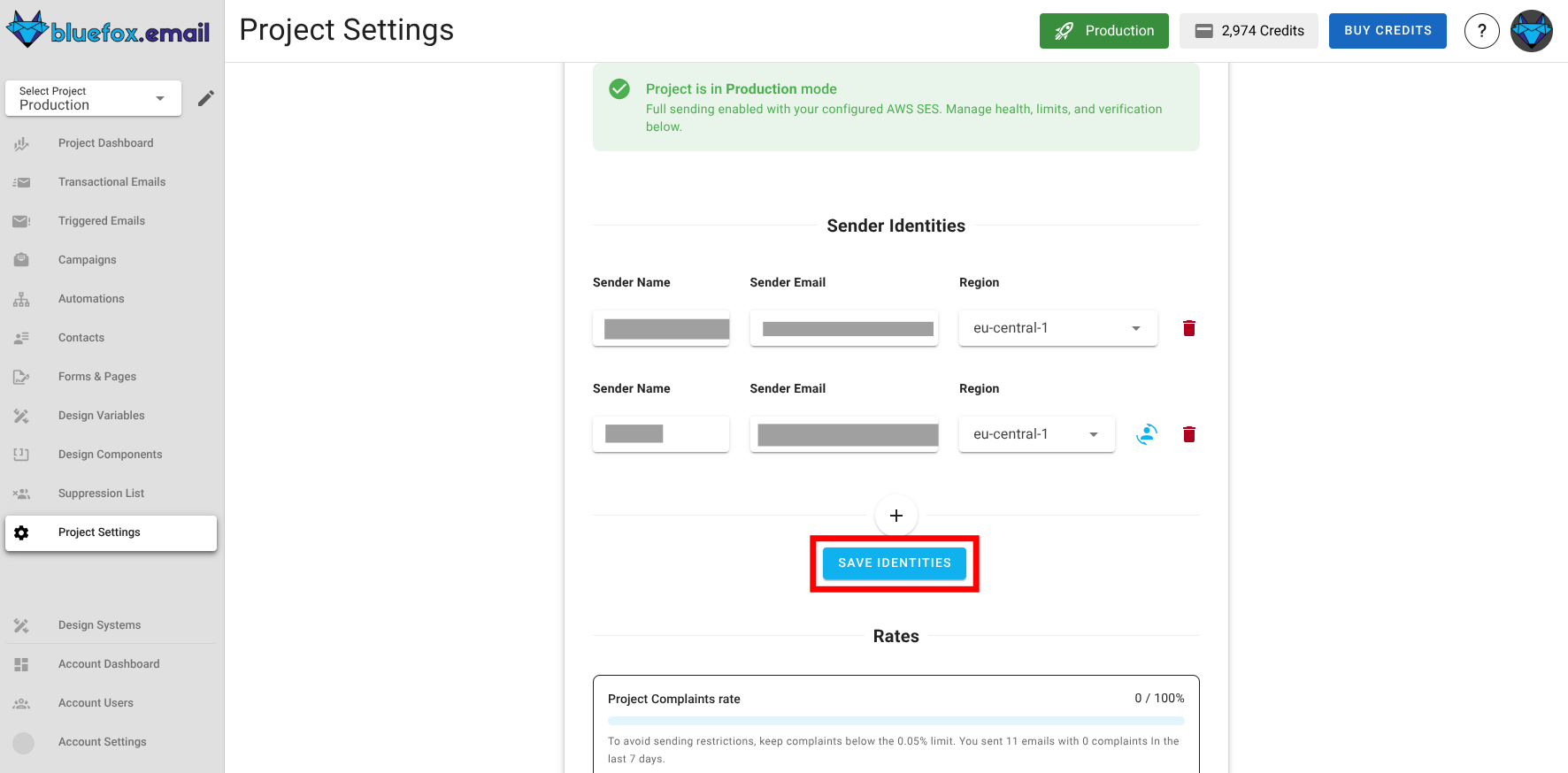Screen dimensions: 1568x773
Task: Expand first sender's Region dropdown
Action: [1057, 328]
